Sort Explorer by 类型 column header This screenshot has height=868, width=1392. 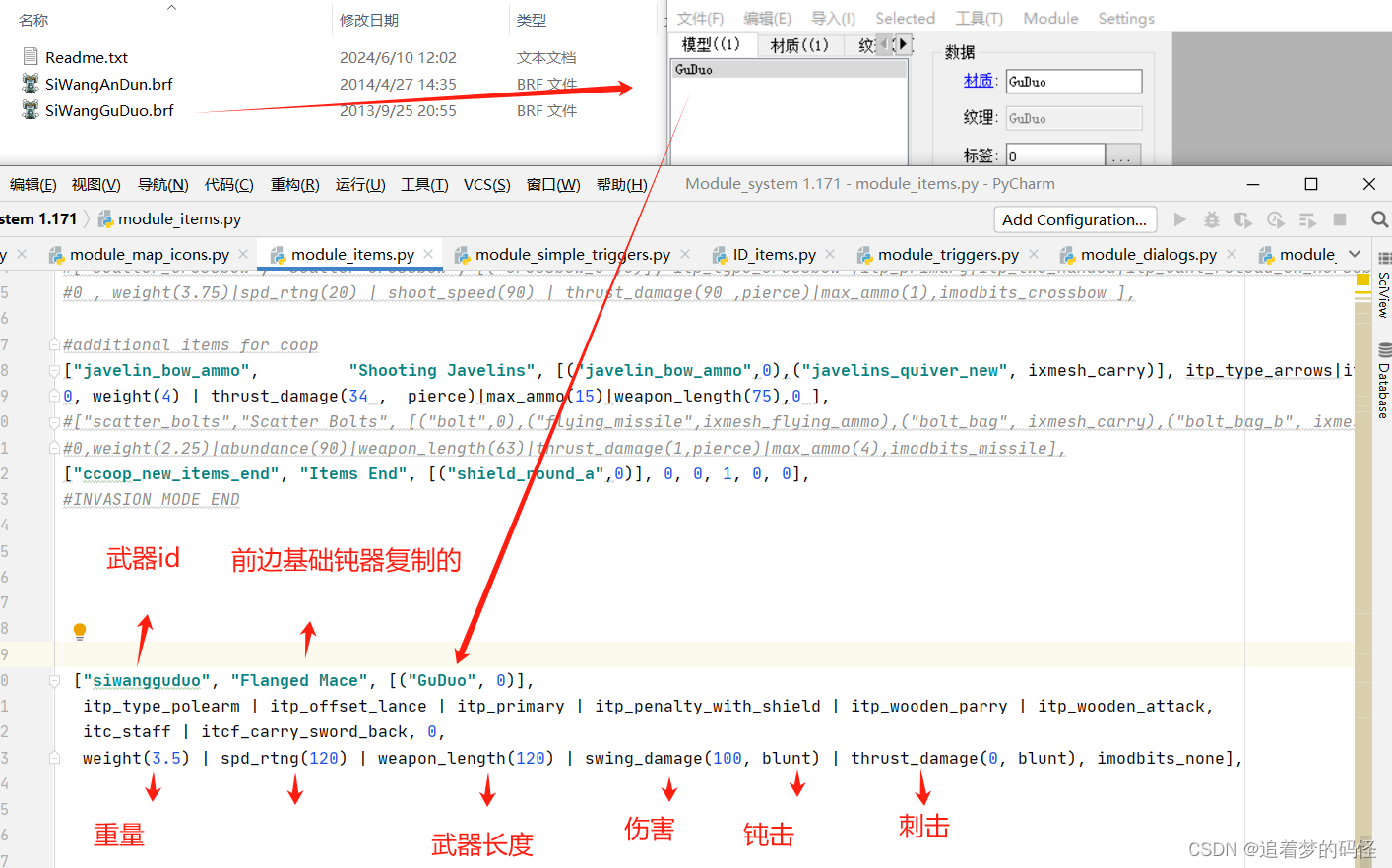532,20
